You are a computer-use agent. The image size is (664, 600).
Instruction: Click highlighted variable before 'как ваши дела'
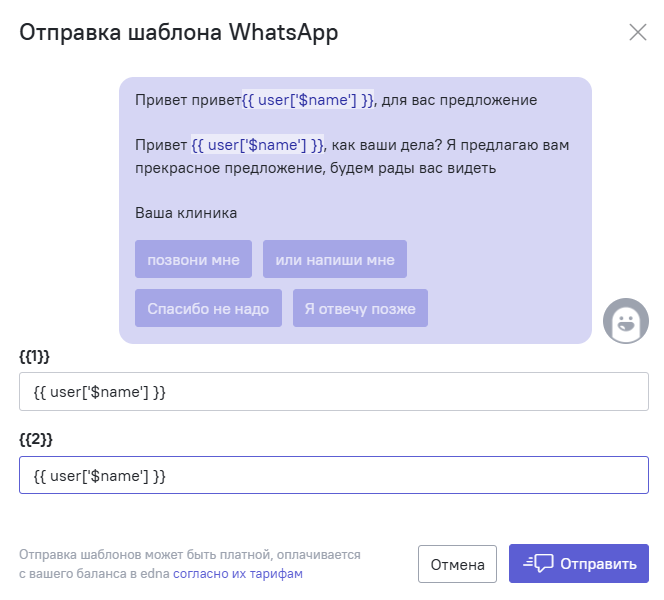tap(258, 145)
